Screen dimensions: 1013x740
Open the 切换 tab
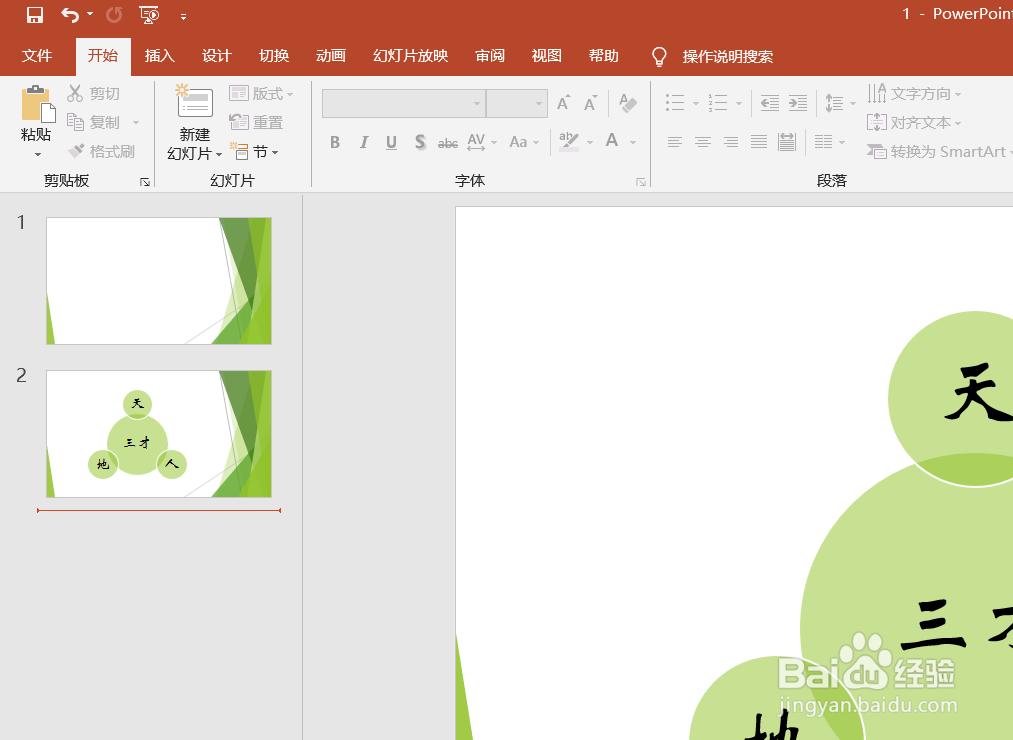(274, 56)
